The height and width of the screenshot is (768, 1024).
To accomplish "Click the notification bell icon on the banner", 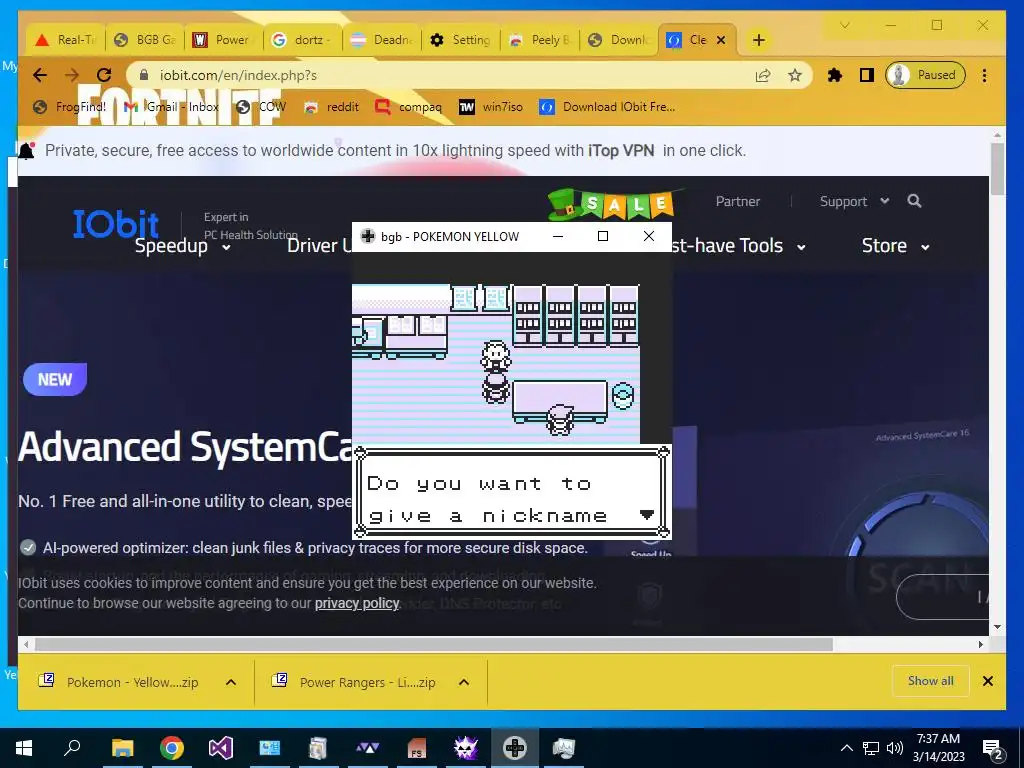I will tap(26, 151).
